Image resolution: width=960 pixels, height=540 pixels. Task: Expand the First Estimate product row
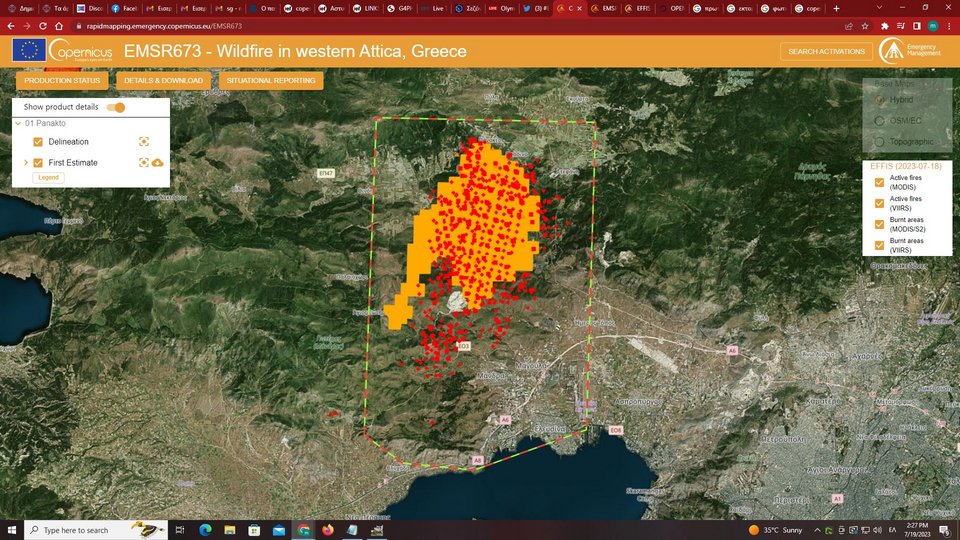(26, 162)
